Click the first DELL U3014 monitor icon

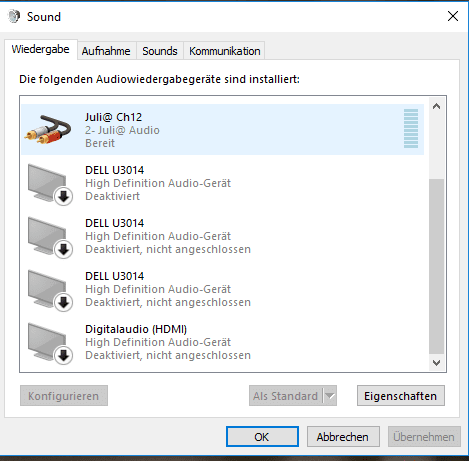[x=50, y=184]
